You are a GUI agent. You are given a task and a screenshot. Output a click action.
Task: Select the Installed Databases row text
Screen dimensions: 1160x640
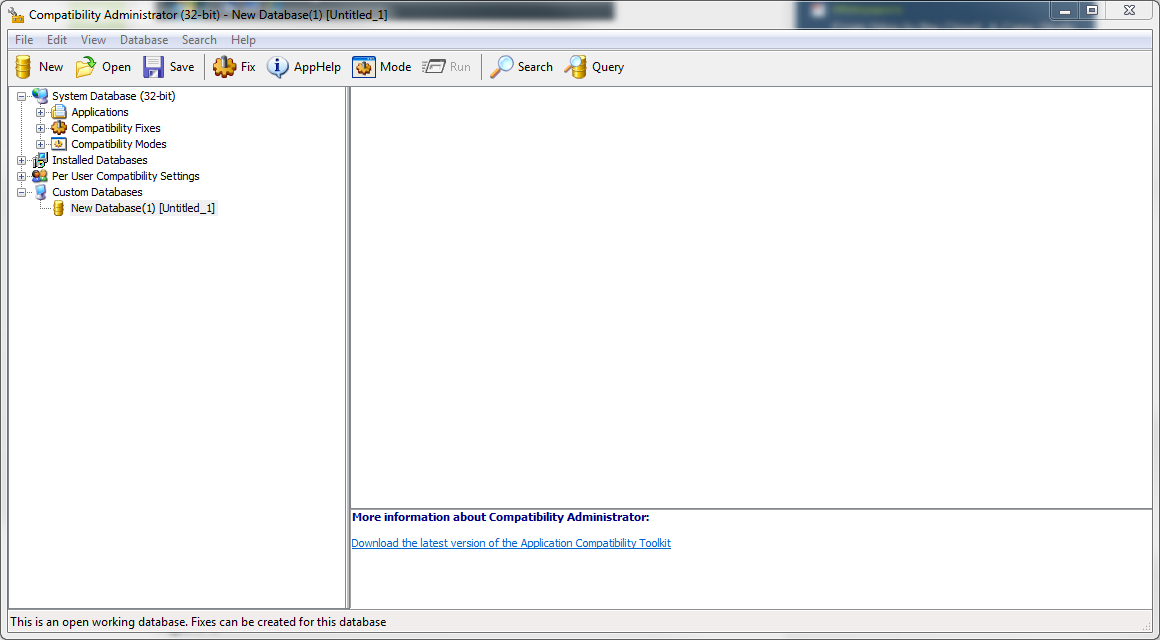coord(100,160)
